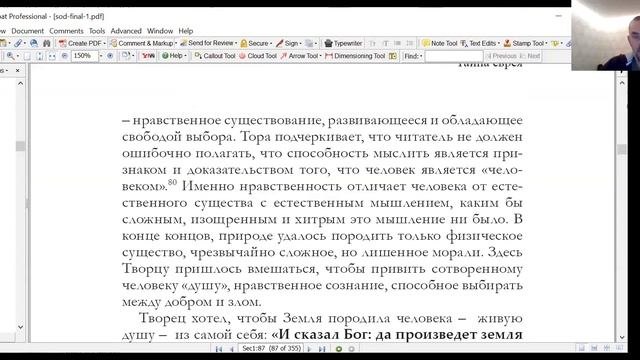Image resolution: width=640 pixels, height=360 pixels.
Task: Click the binoculars search icon
Action: pyautogui.click(x=47, y=43)
